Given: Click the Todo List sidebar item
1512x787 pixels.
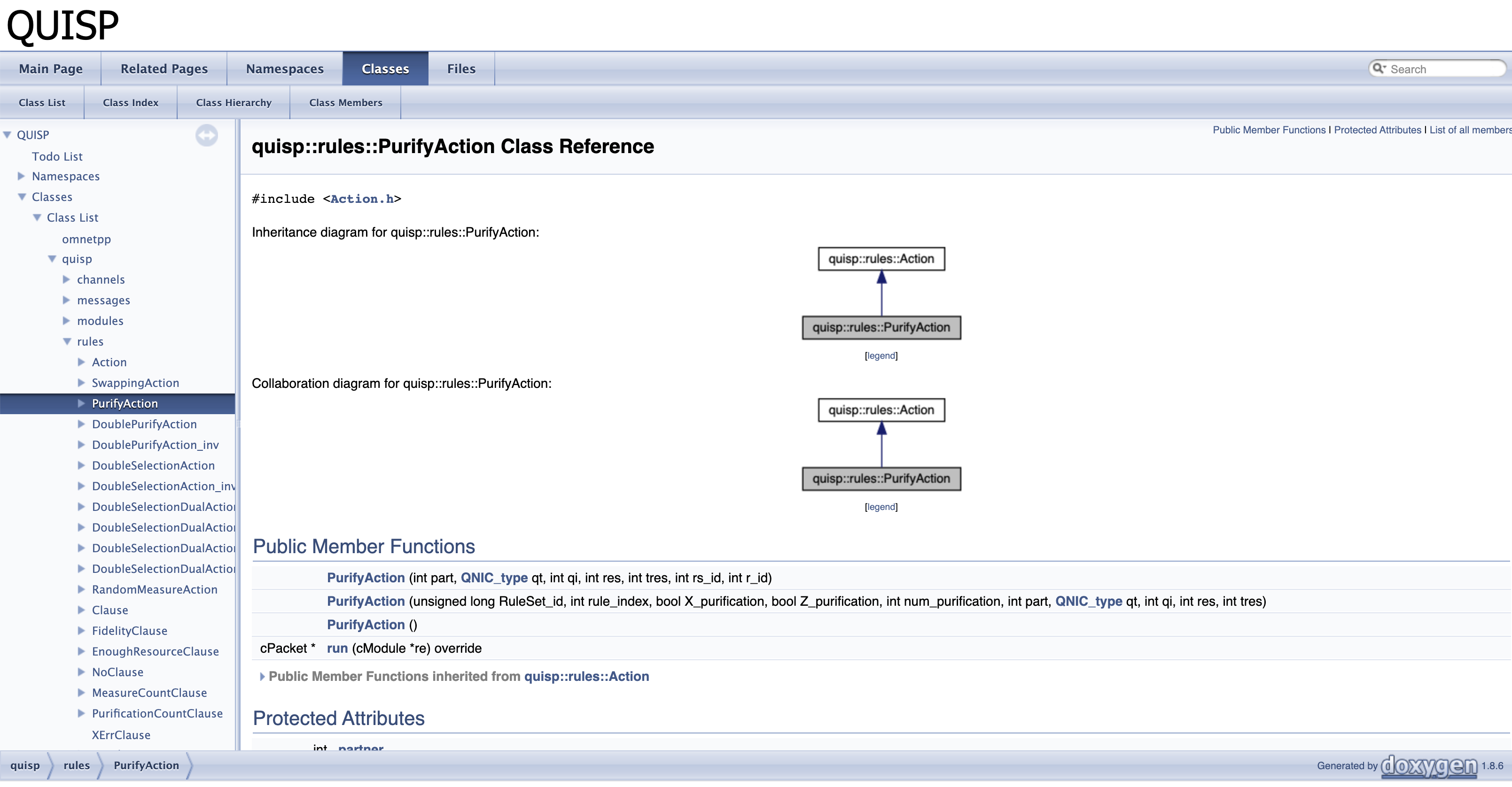Looking at the screenshot, I should click(58, 156).
